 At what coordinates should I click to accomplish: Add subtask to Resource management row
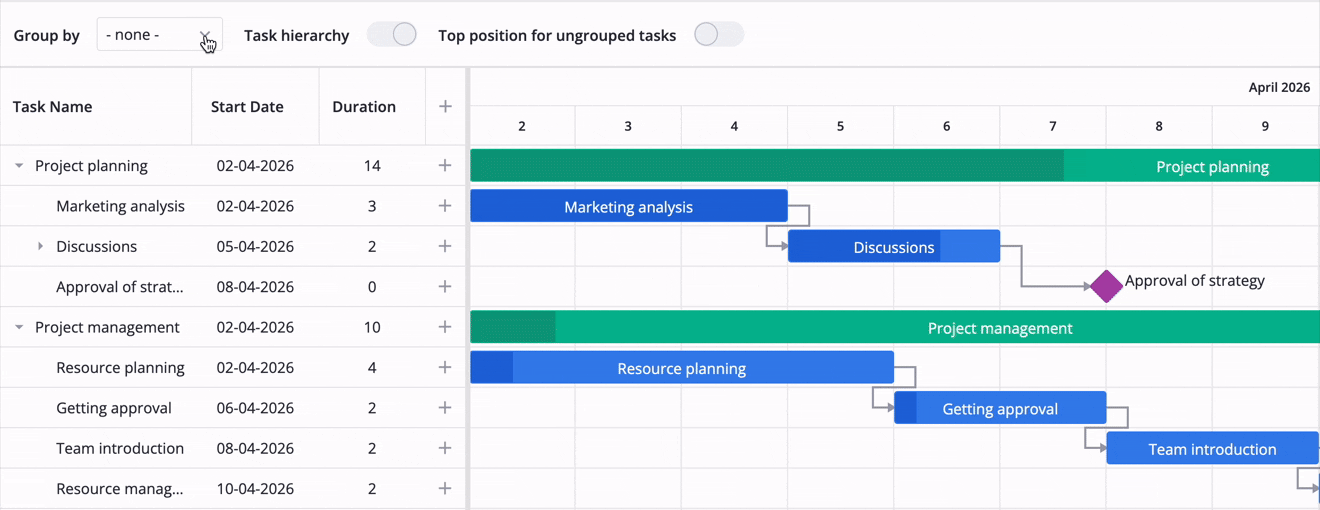click(x=446, y=489)
